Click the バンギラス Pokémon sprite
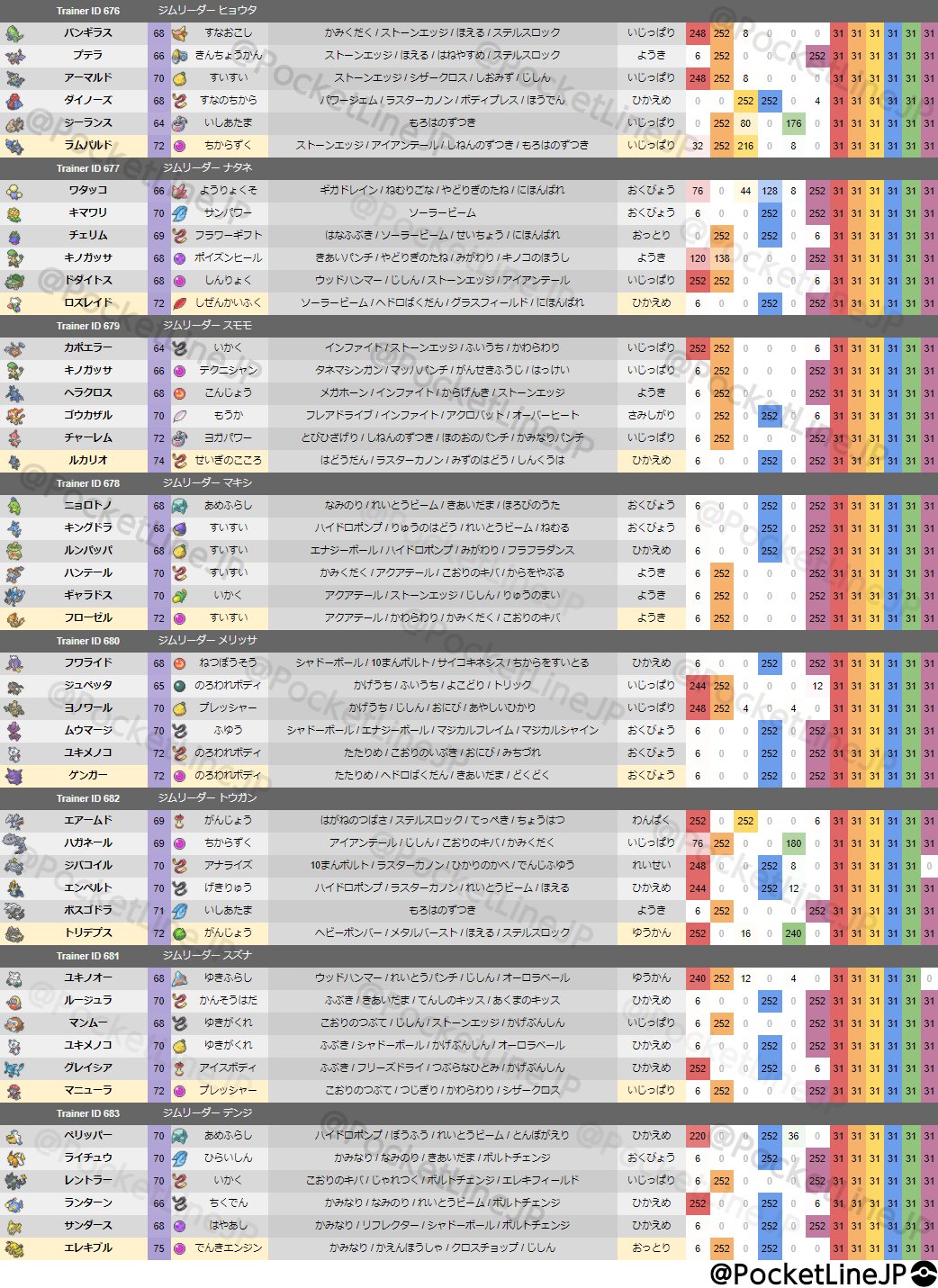Screen dimensions: 938x1288 coord(14,33)
